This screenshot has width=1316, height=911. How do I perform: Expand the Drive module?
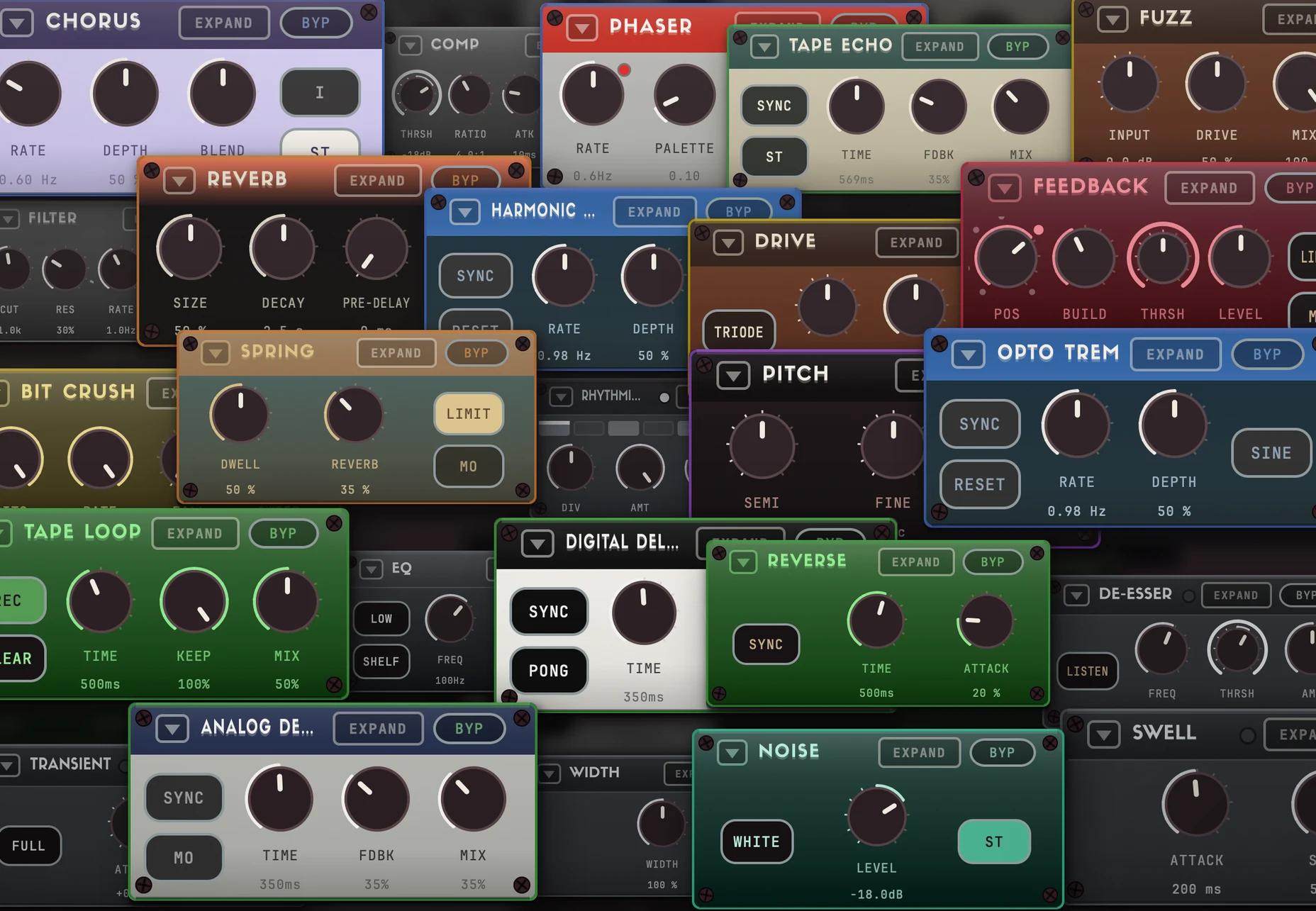point(916,242)
